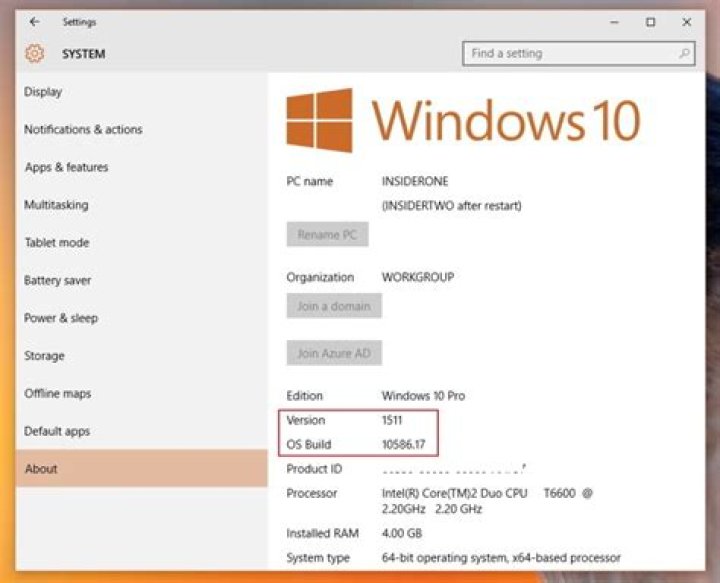
Task: Open Battery saver settings
Action: pyautogui.click(x=58, y=281)
